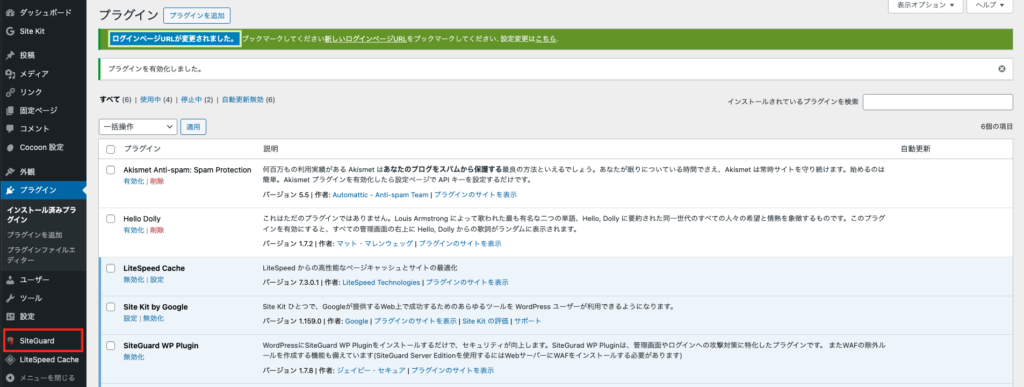Viewport: 1024px width, 387px height.
Task: Delete Hello Dolly via 削除 link
Action: pos(157,230)
